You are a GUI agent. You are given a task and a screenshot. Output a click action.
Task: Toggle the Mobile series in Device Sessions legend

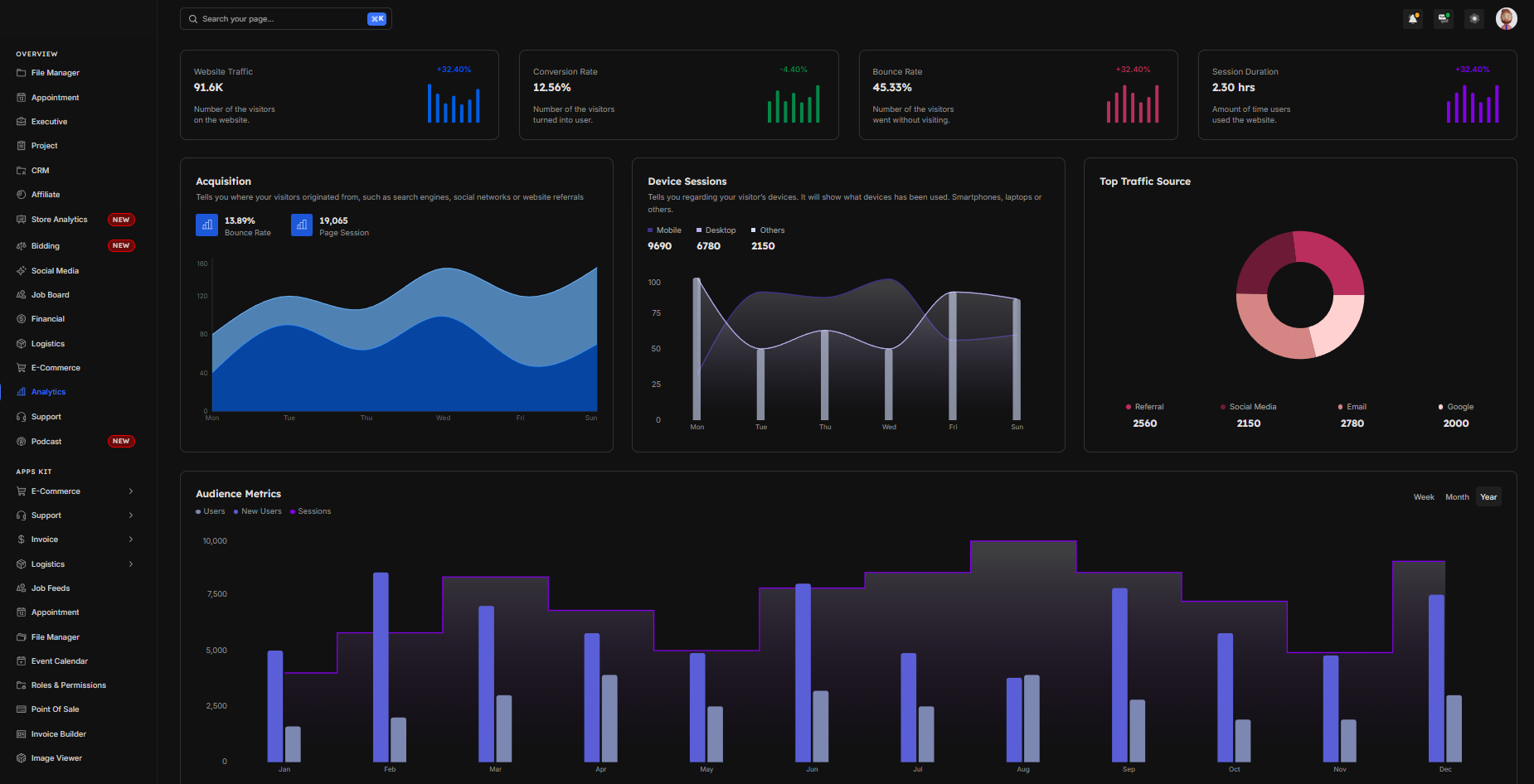point(663,230)
